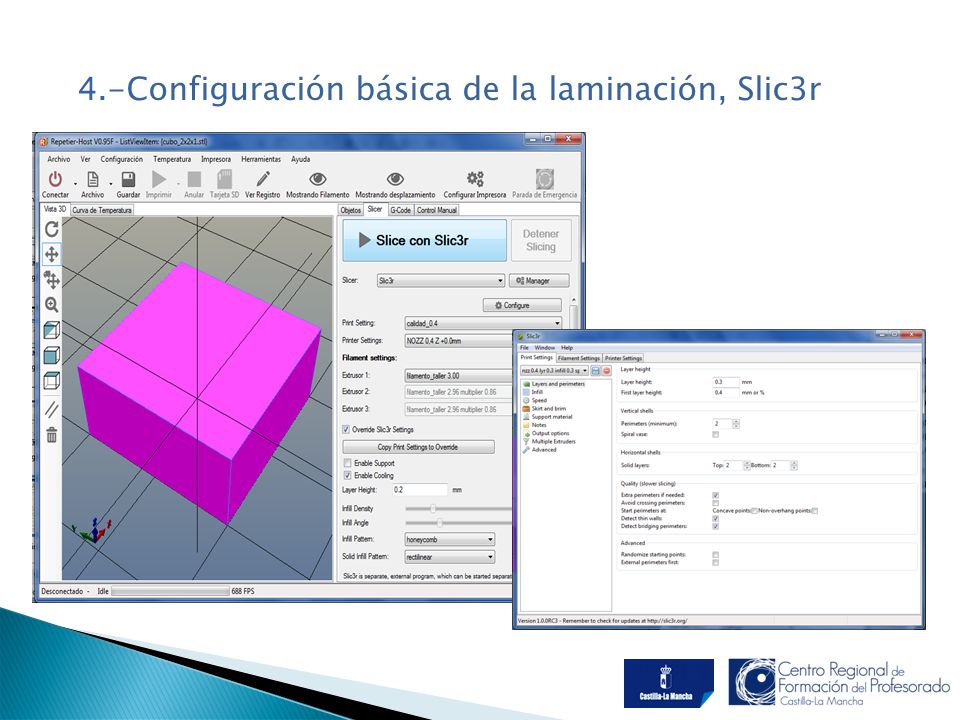The height and width of the screenshot is (720, 960).
Task: Select Multiple Extruders in Slic3r tree
Action: tap(553, 441)
